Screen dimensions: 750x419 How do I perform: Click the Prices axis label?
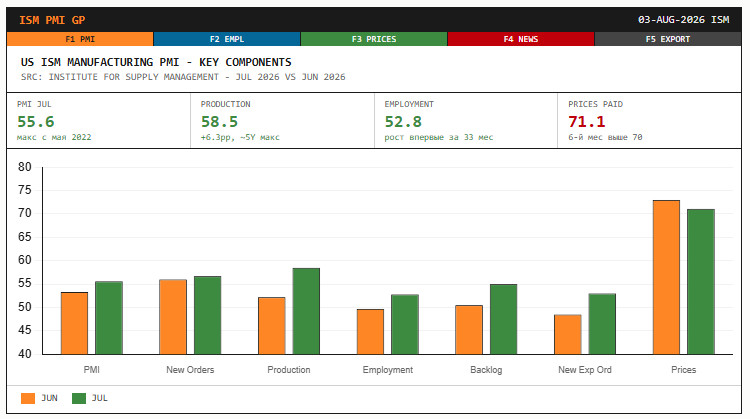(x=684, y=370)
